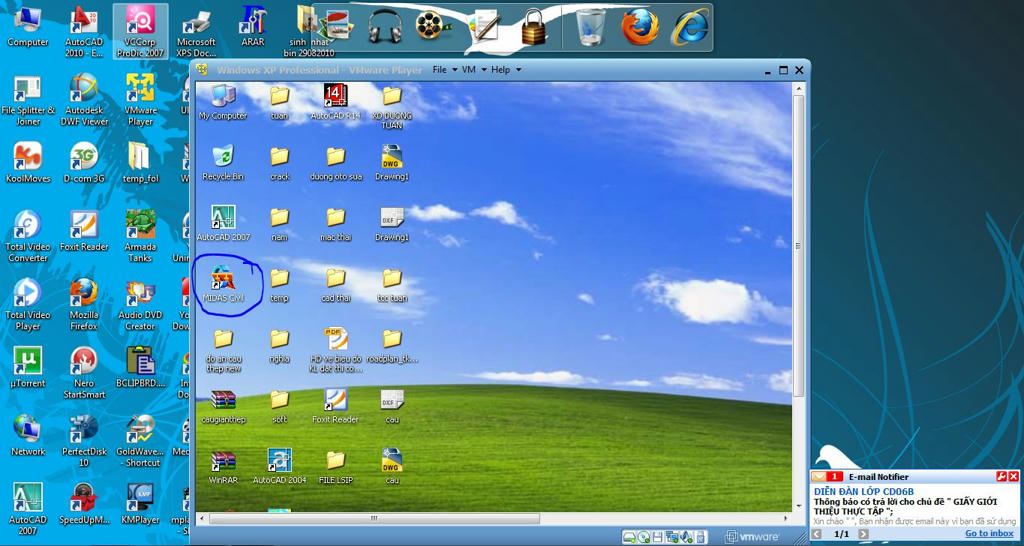
Task: Close the E-mail Notifier popup
Action: click(1013, 477)
